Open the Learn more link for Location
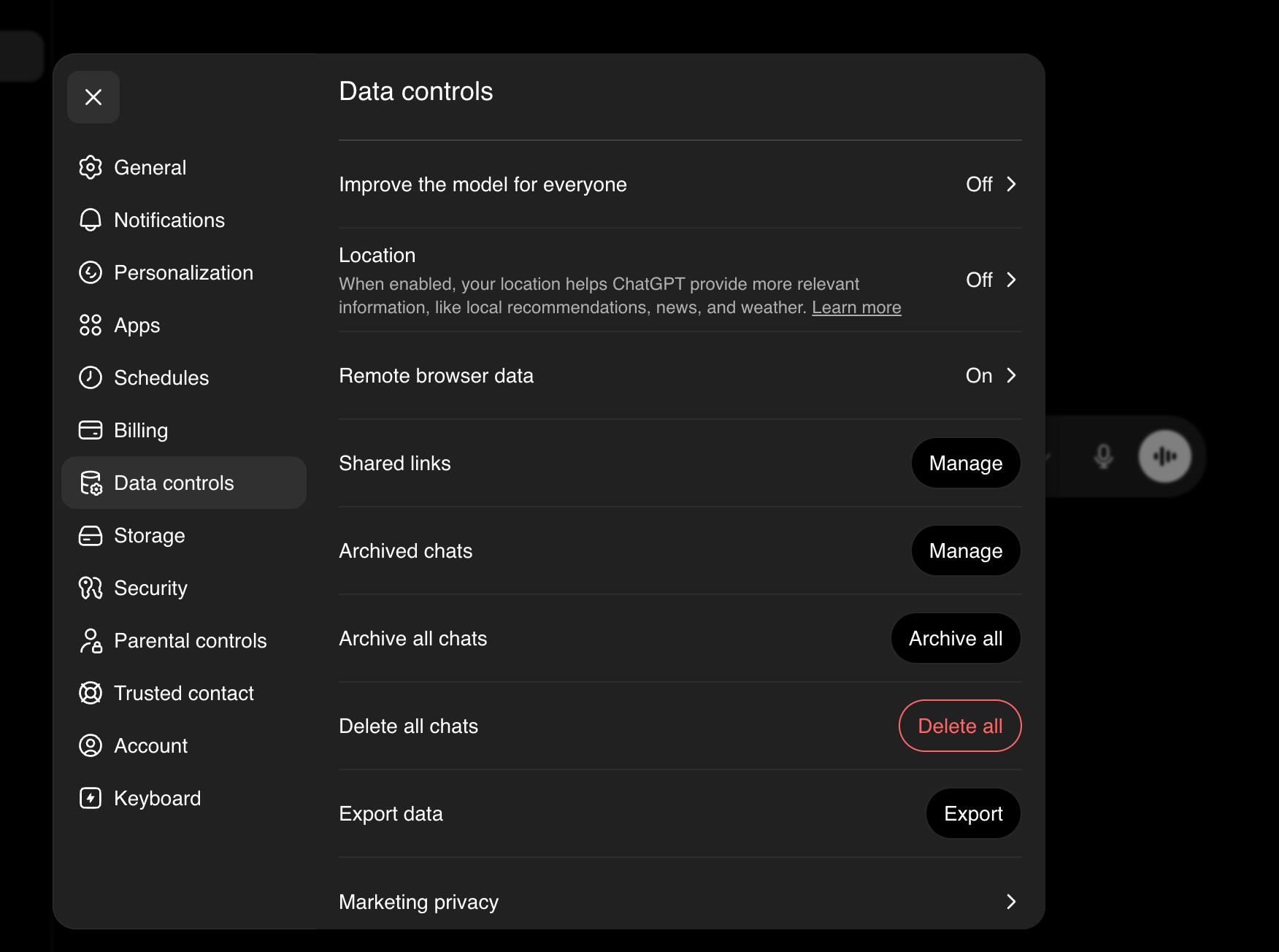The width and height of the screenshot is (1279, 952). click(856, 307)
